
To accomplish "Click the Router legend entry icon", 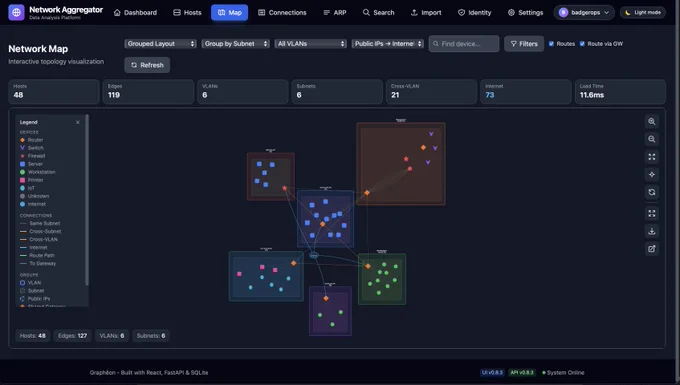I will point(23,140).
